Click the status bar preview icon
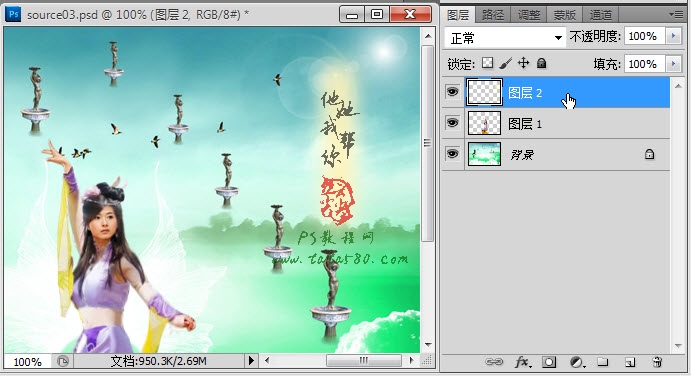The width and height of the screenshot is (691, 376). tap(63, 361)
